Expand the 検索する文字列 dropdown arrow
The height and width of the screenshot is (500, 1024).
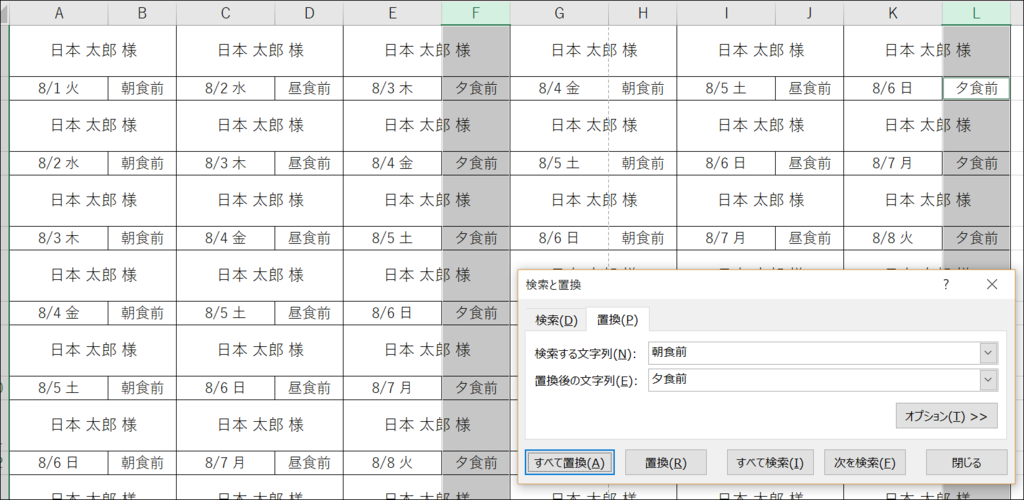pyautogui.click(x=989, y=353)
